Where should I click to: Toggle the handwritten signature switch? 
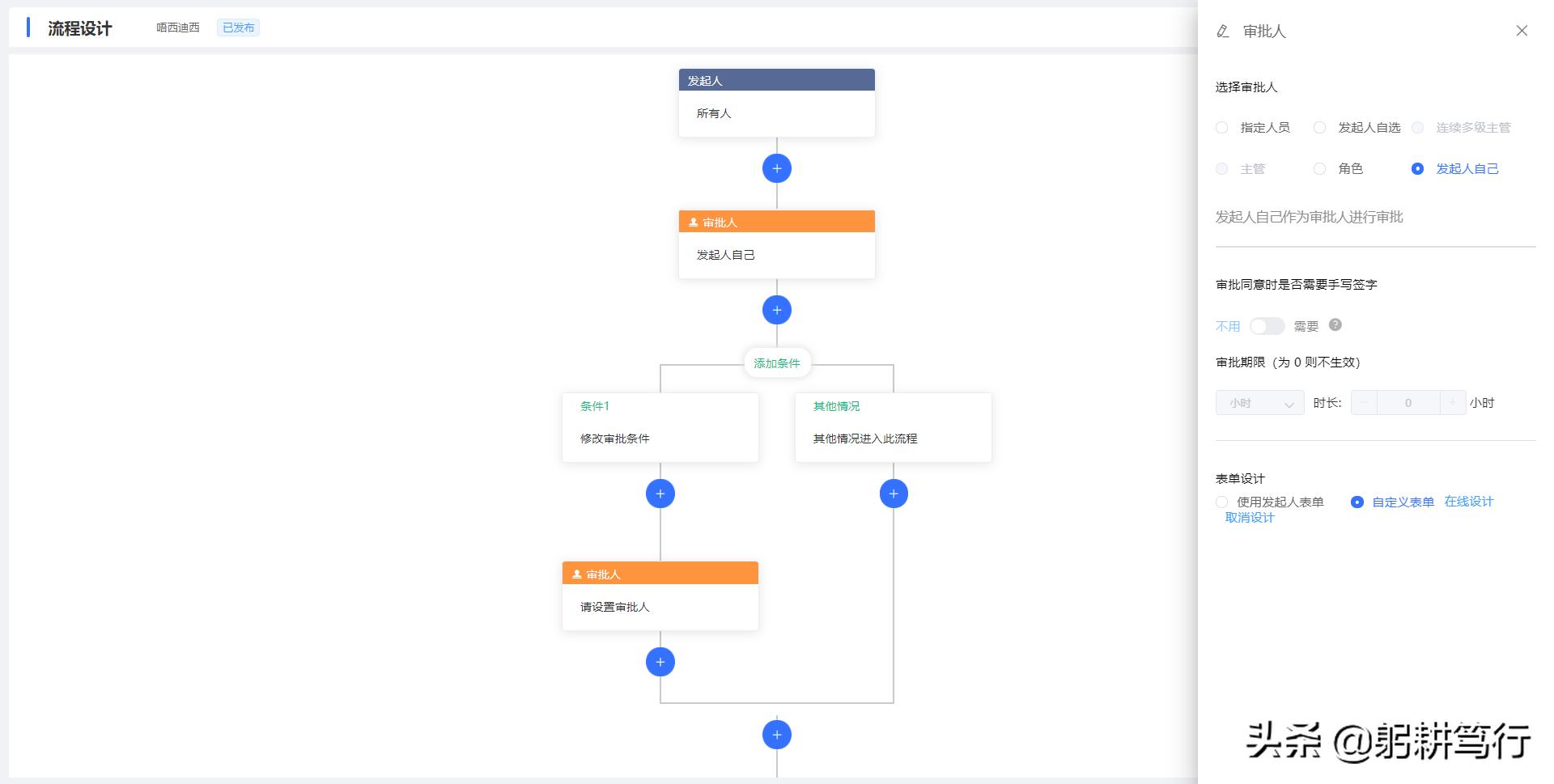click(x=1267, y=326)
